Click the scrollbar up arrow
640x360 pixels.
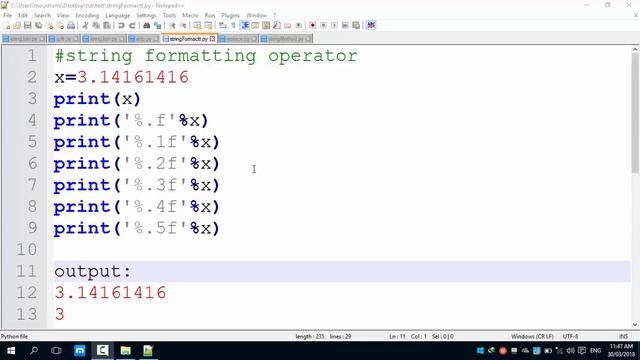click(x=635, y=49)
